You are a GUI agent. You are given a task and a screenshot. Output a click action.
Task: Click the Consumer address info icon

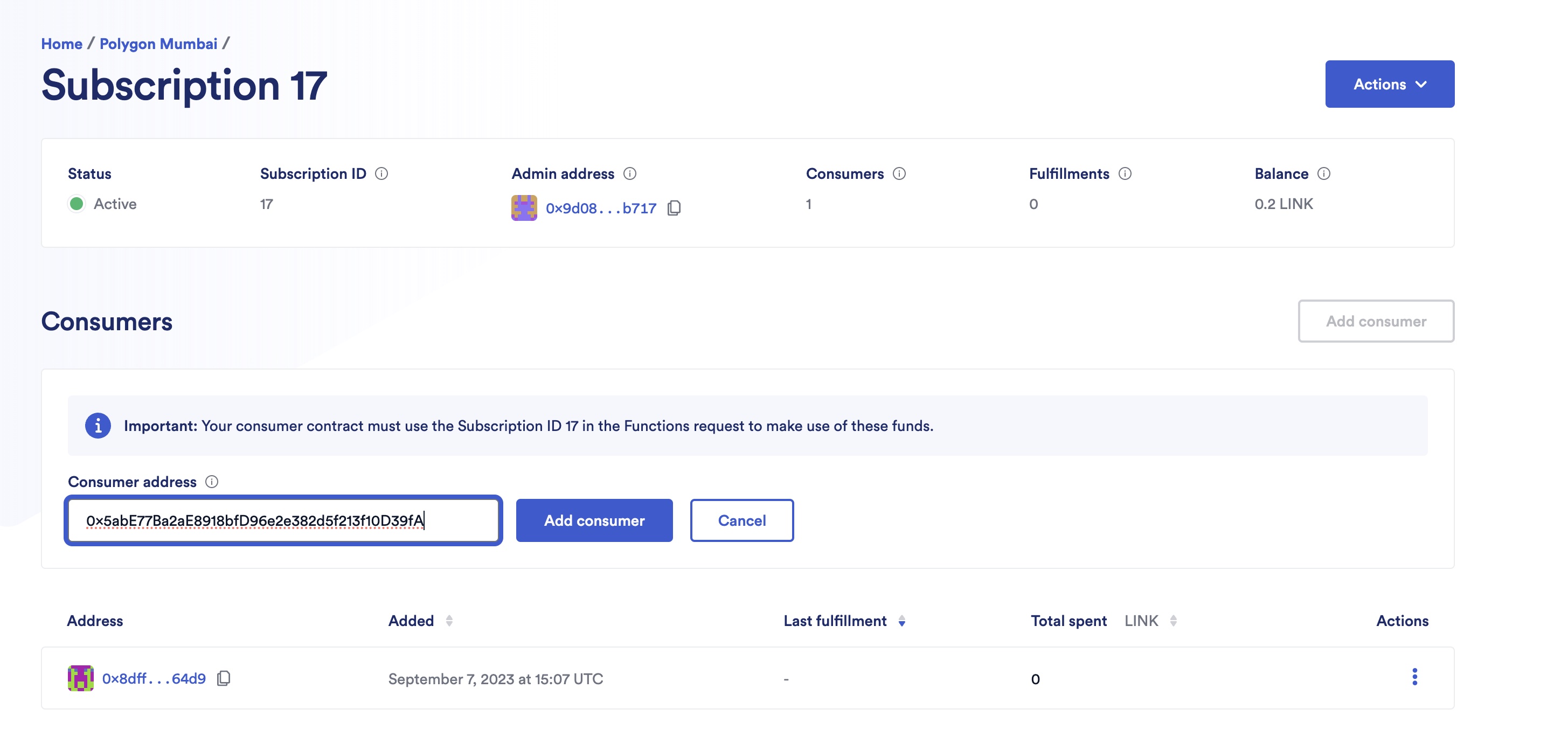[211, 482]
